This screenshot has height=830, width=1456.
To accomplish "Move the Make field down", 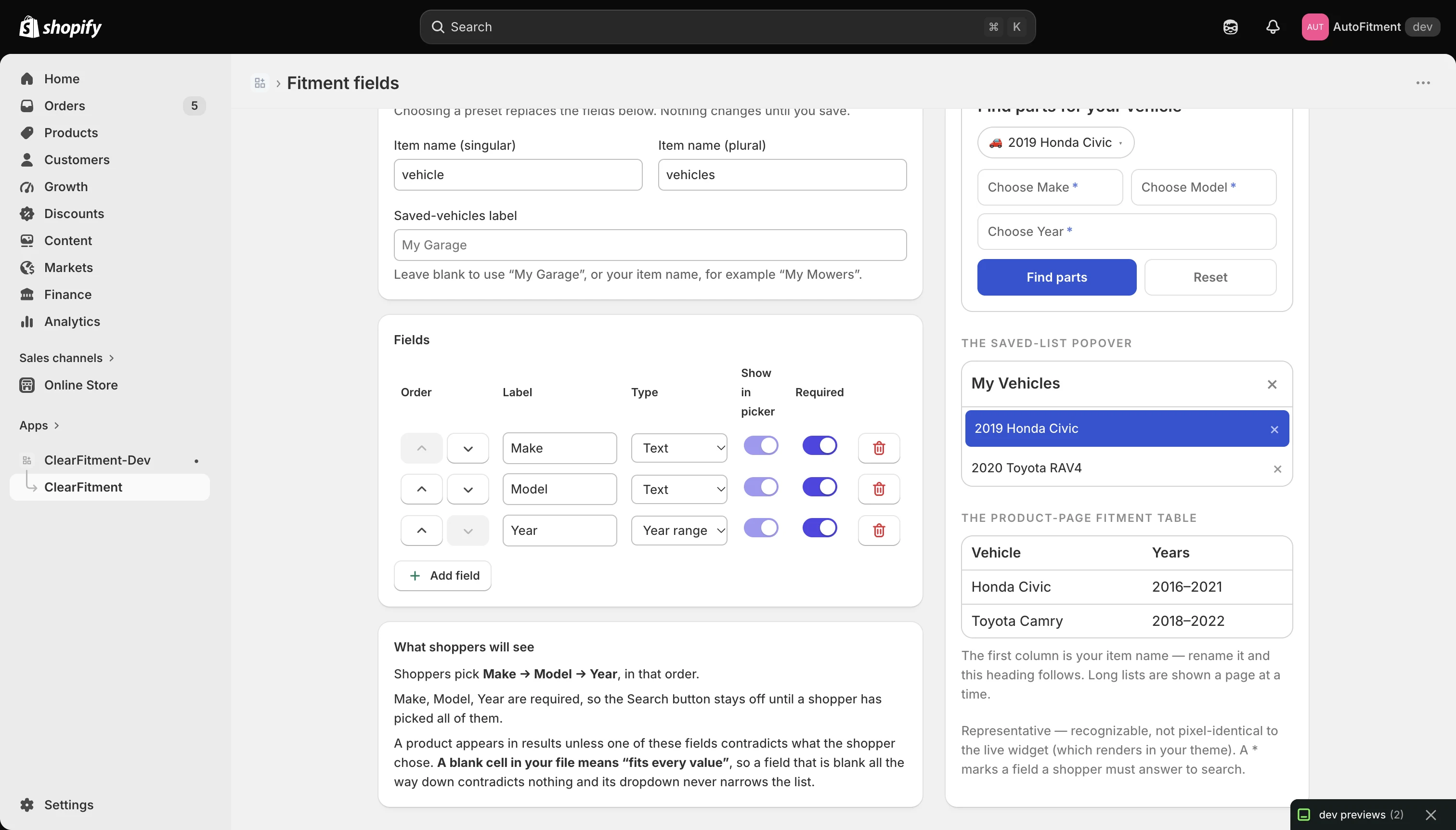I will pos(468,448).
